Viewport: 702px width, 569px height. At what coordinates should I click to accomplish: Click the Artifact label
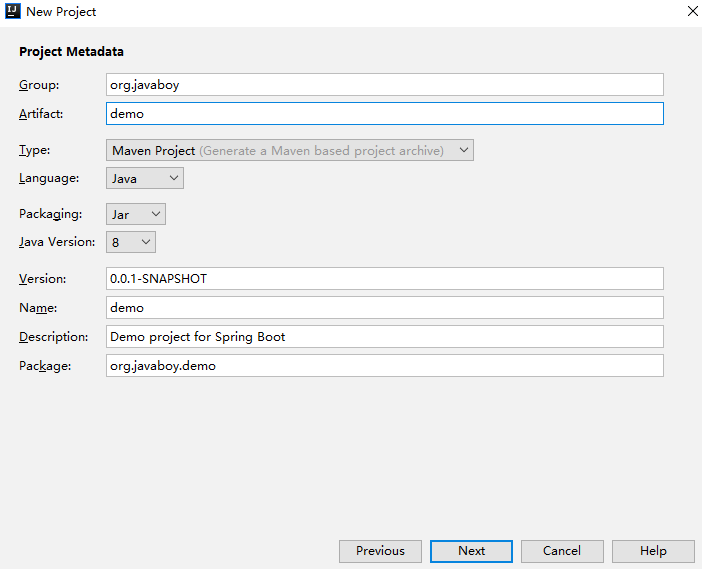click(41, 114)
